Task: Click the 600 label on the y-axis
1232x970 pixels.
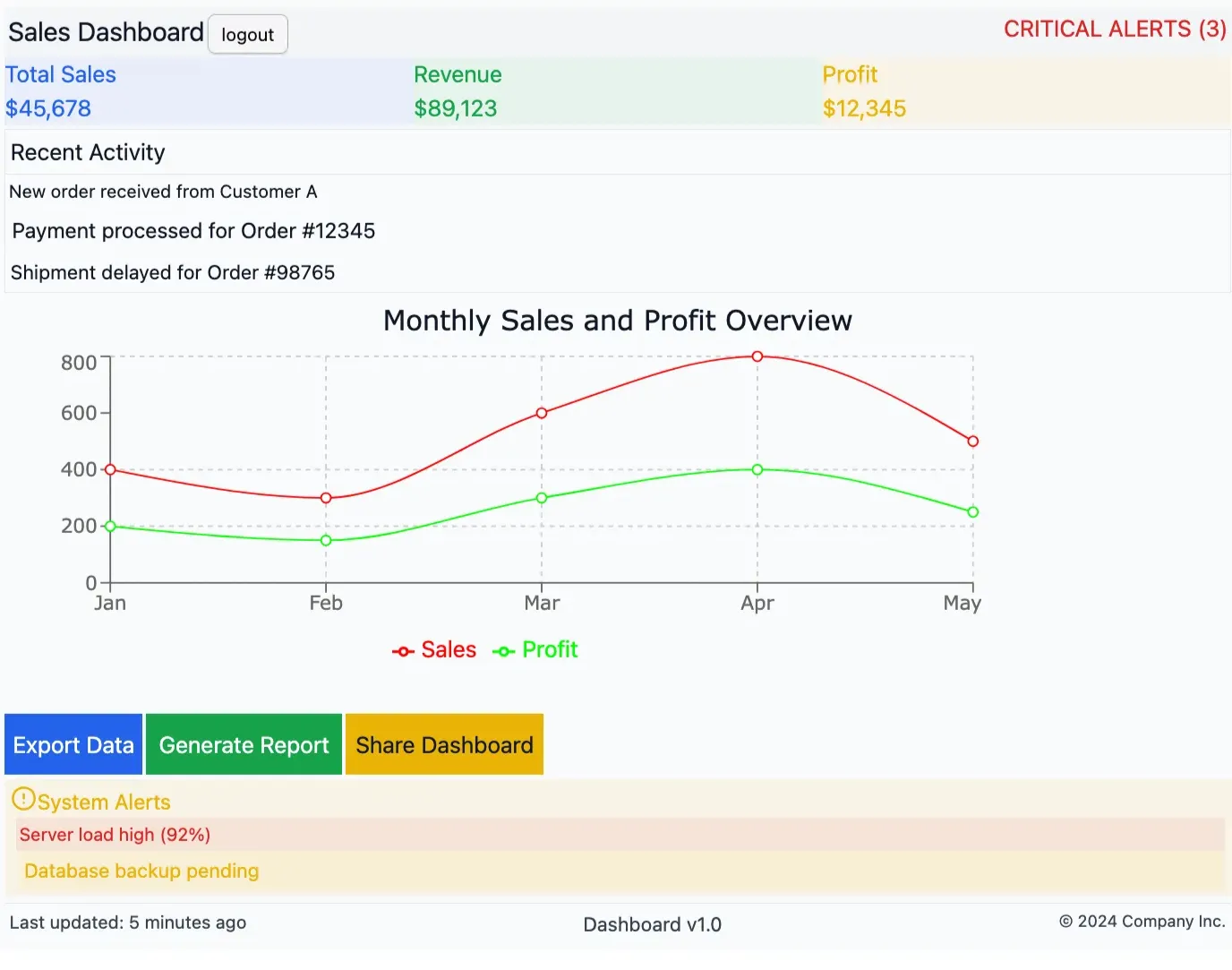Action: [x=79, y=413]
